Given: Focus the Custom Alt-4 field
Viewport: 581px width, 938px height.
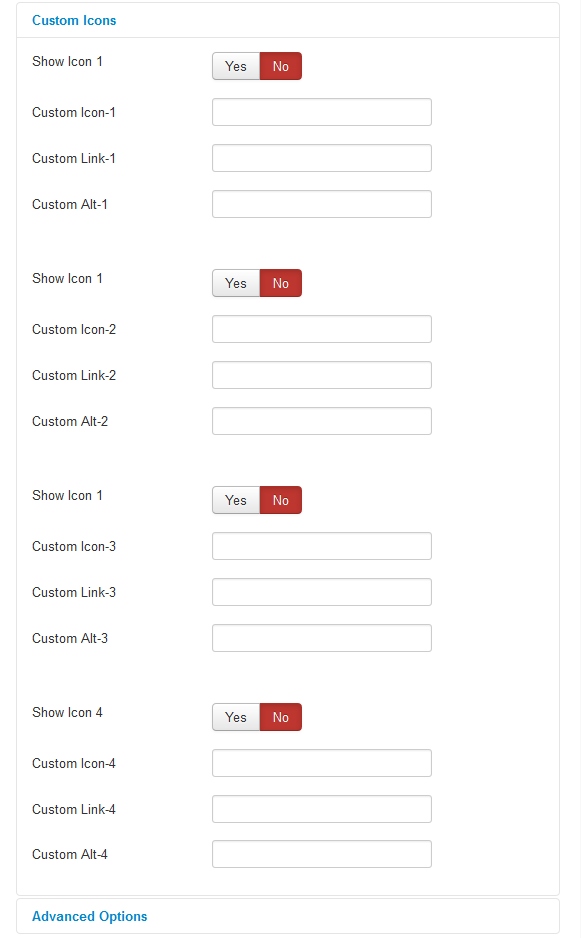Looking at the screenshot, I should pos(321,854).
